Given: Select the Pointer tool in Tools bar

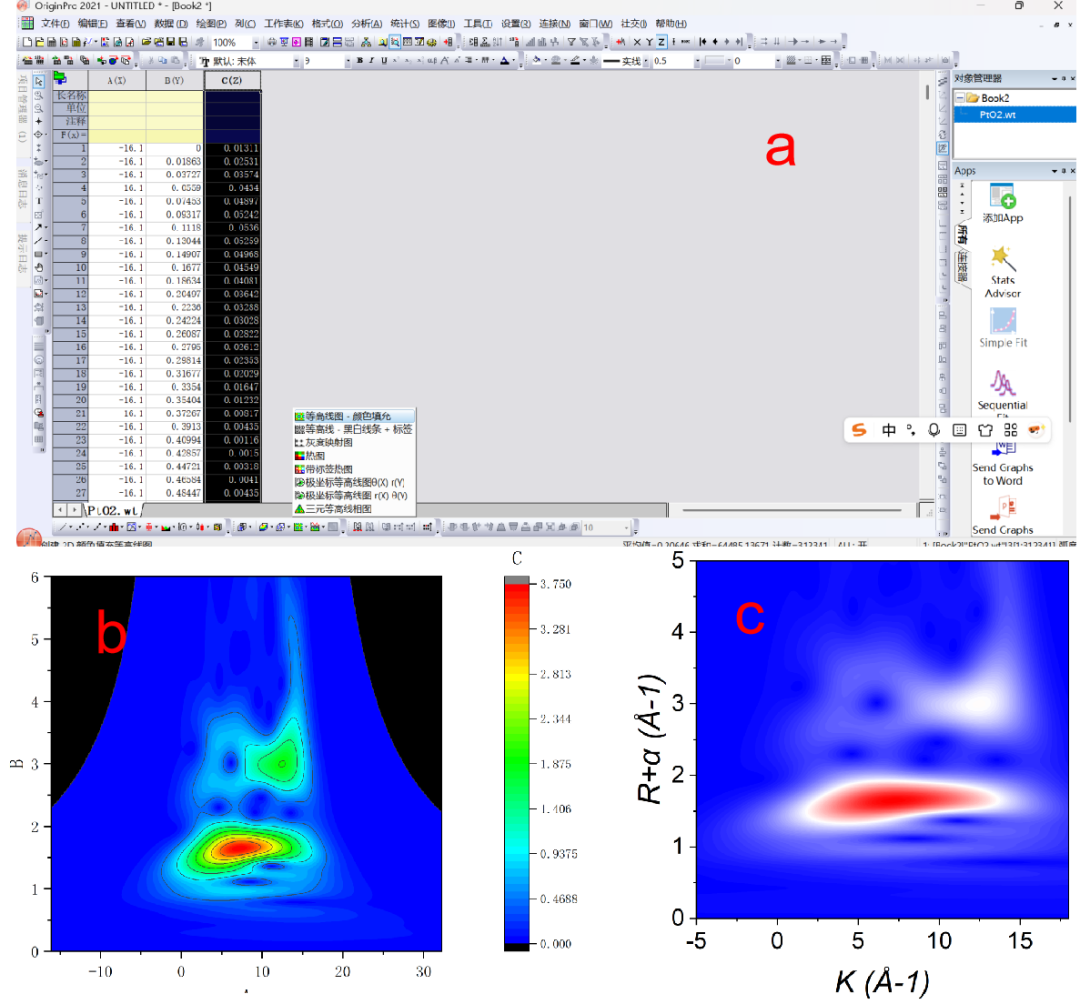Looking at the screenshot, I should [39, 81].
